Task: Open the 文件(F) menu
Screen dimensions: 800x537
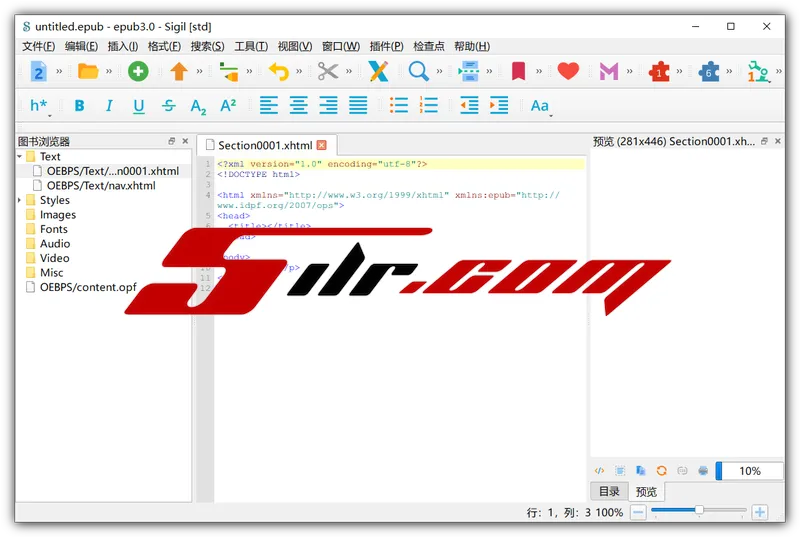Action: (38, 46)
